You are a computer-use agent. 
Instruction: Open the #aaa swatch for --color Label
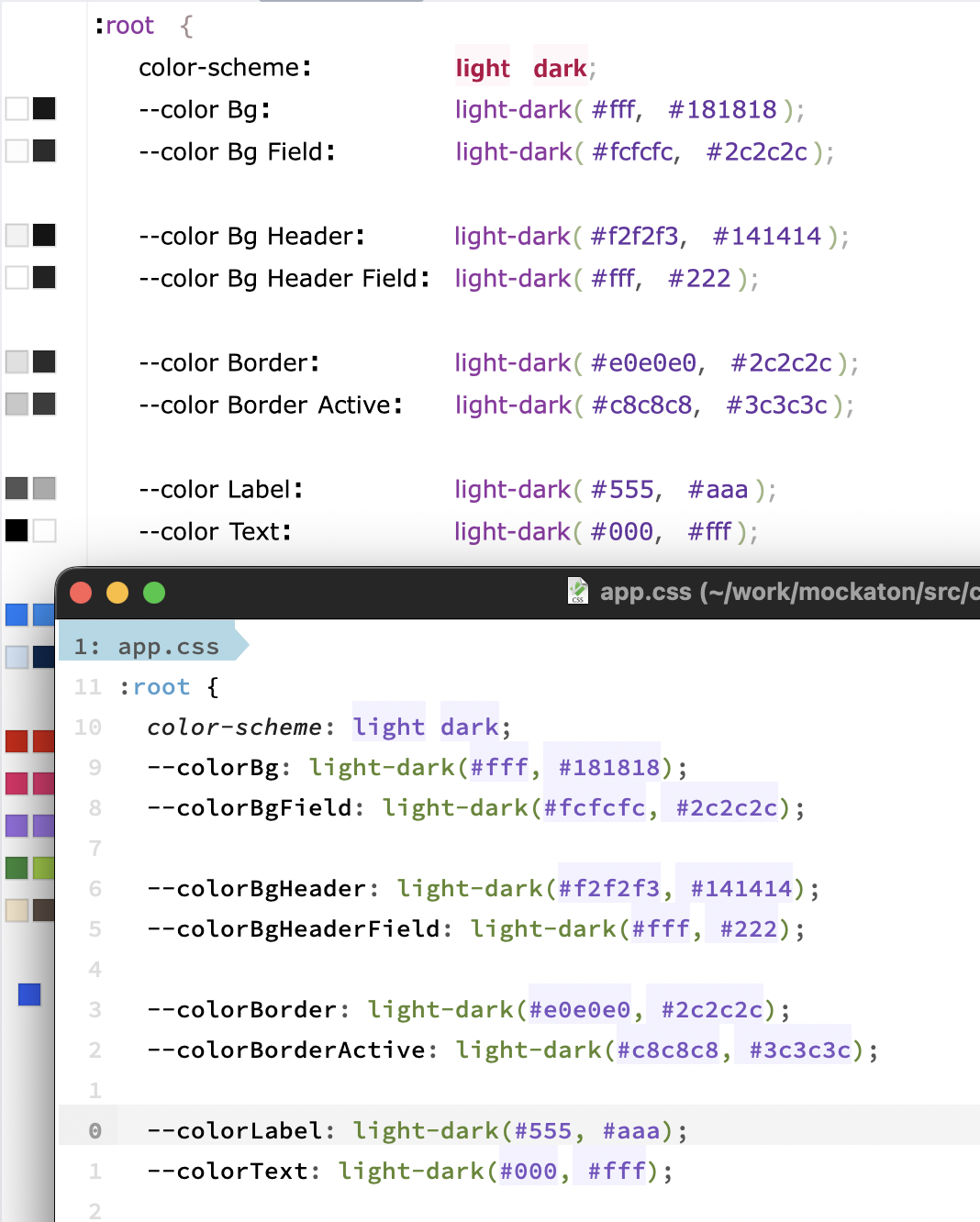tap(44, 488)
